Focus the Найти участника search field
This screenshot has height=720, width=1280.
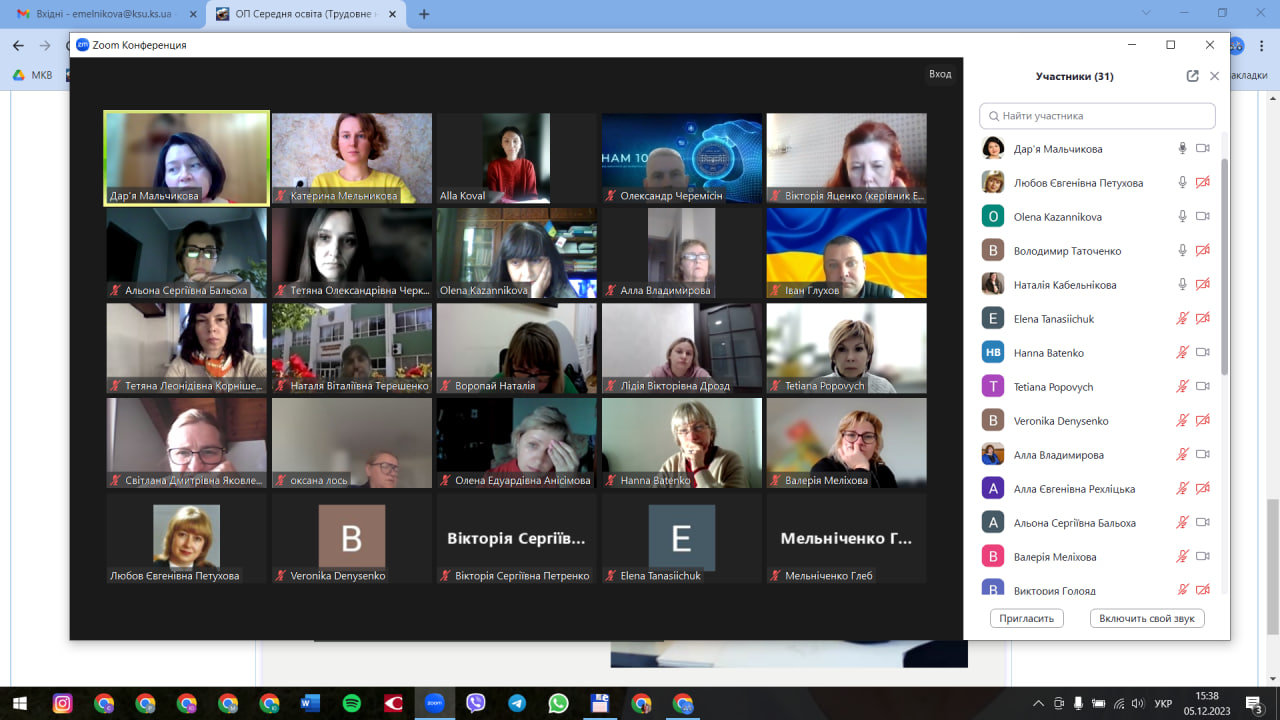click(1097, 116)
